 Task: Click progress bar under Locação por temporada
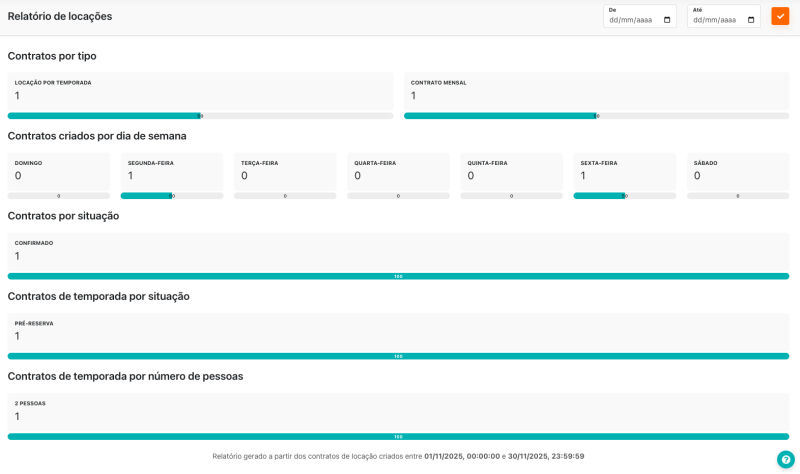pyautogui.click(x=200, y=116)
